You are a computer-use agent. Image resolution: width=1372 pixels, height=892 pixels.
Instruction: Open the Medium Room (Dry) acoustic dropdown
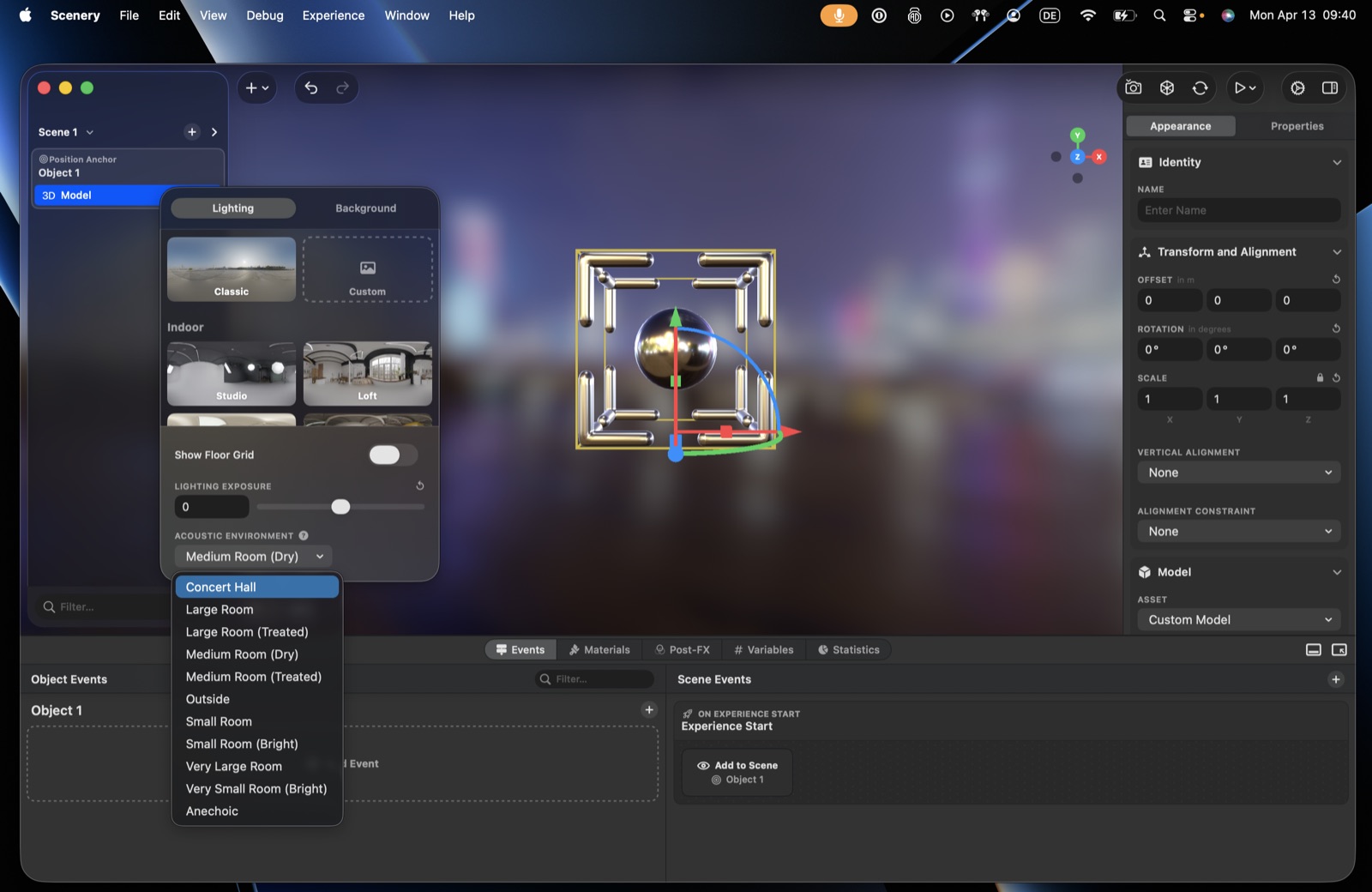[x=254, y=557]
